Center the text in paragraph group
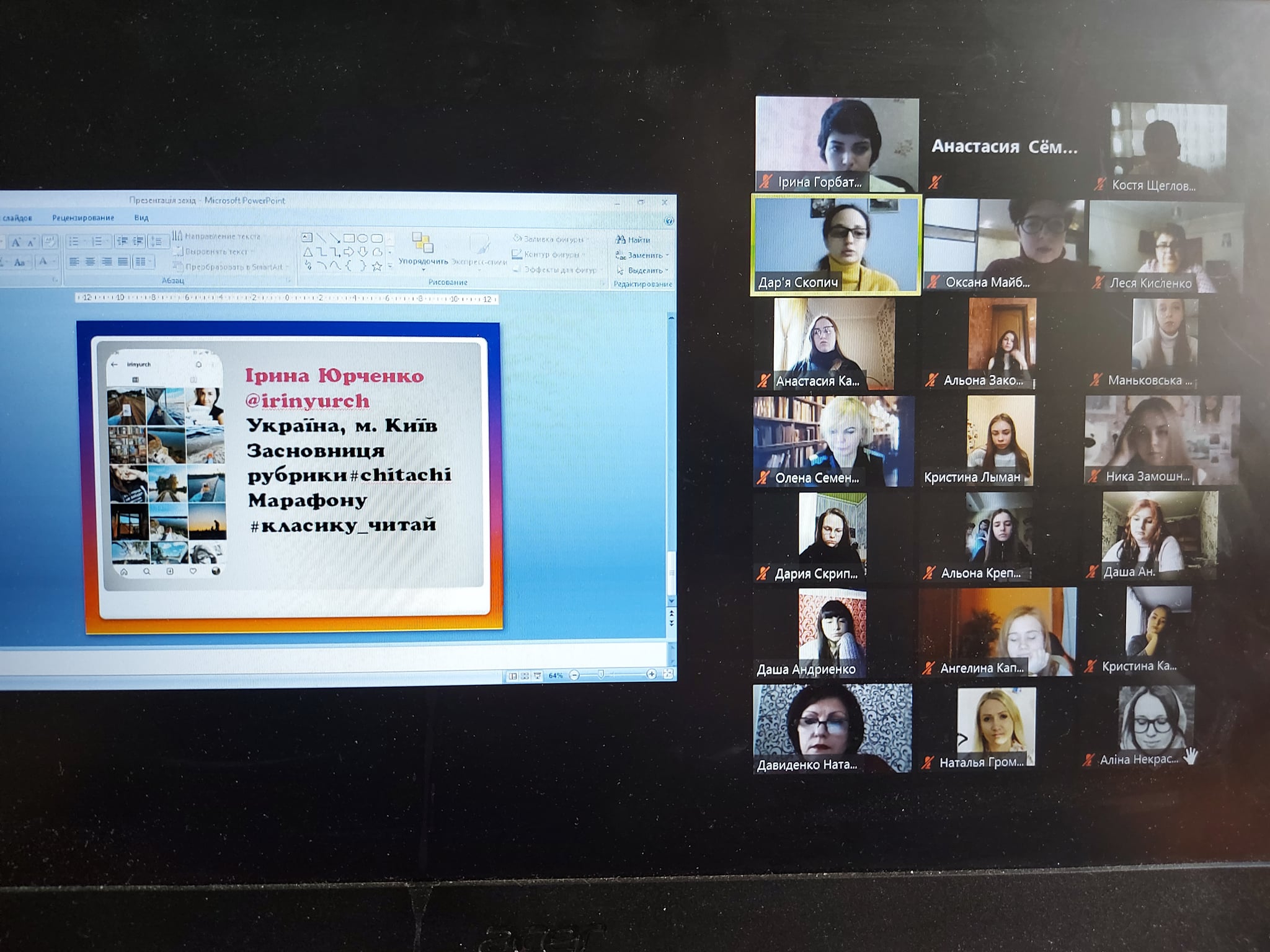This screenshot has height=952, width=1270. [91, 262]
